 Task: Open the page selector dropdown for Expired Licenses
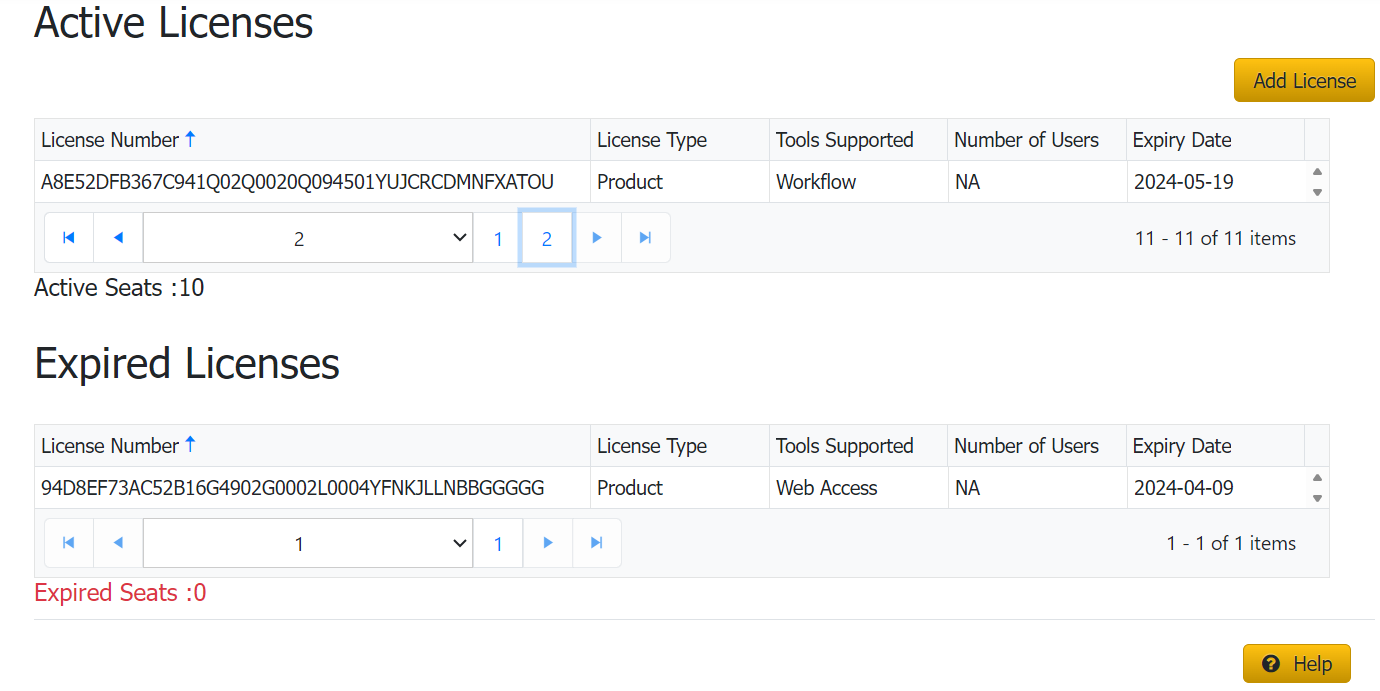click(x=307, y=542)
